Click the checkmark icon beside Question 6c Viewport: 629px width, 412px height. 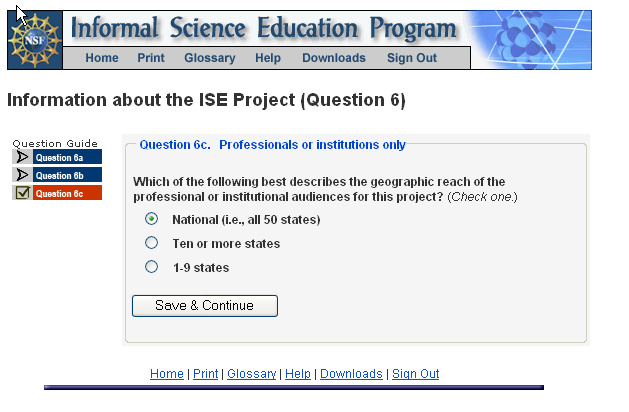pyautogui.click(x=22, y=193)
